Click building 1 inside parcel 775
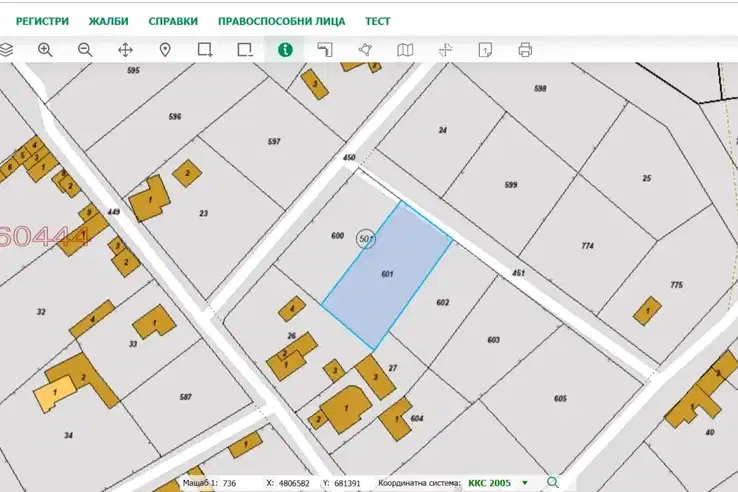Image resolution: width=738 pixels, height=492 pixels. [647, 311]
